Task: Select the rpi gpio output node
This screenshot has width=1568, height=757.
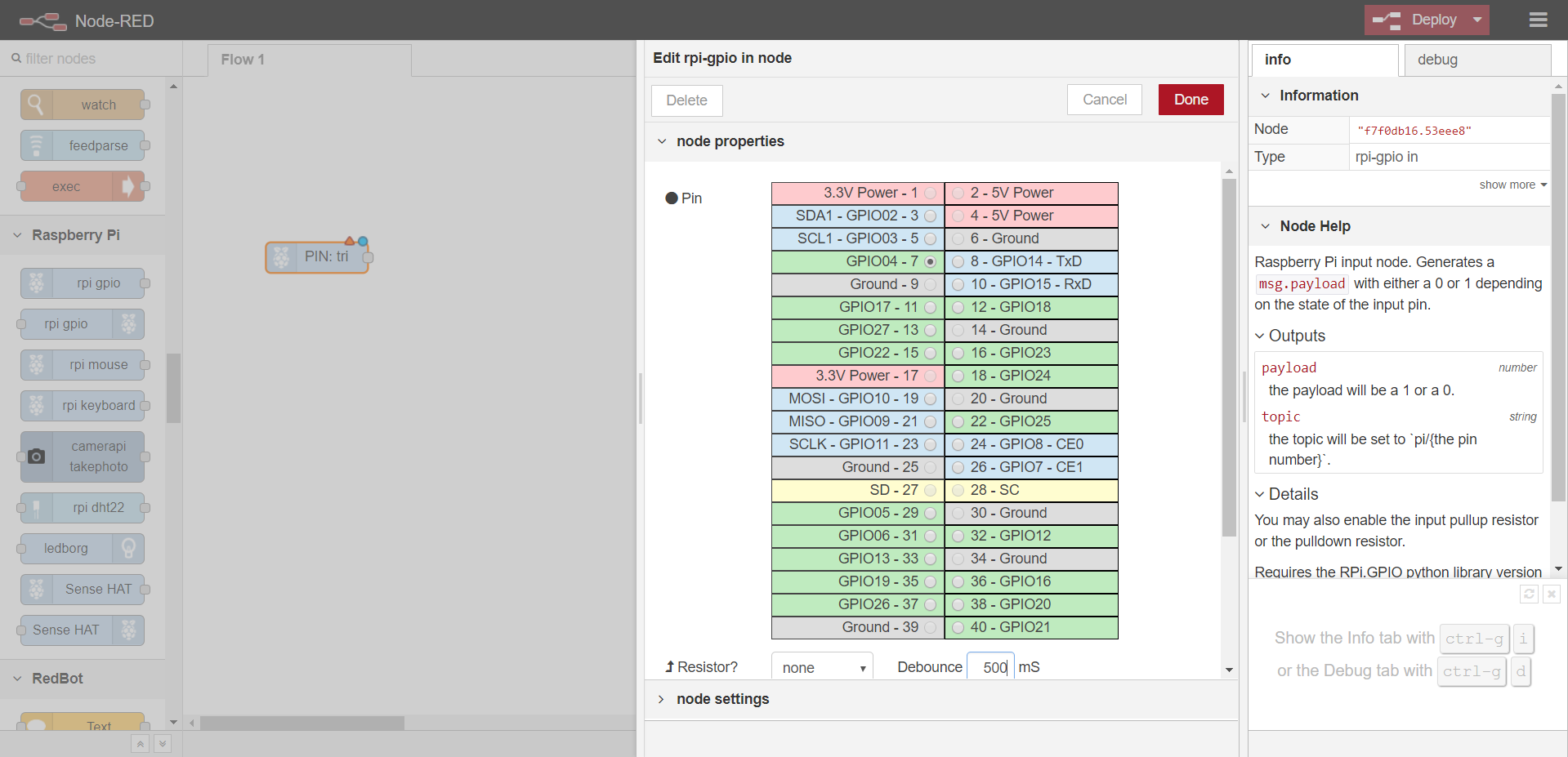Action: (x=83, y=324)
